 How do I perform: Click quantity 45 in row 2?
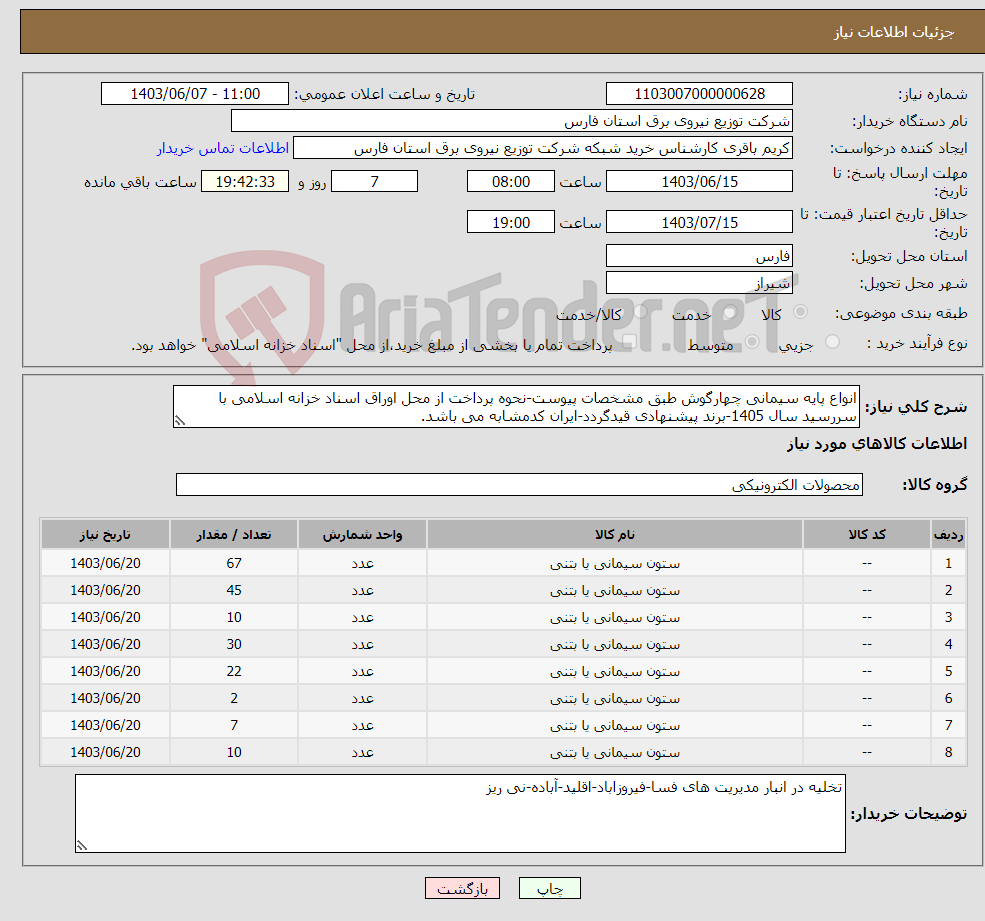(x=234, y=591)
